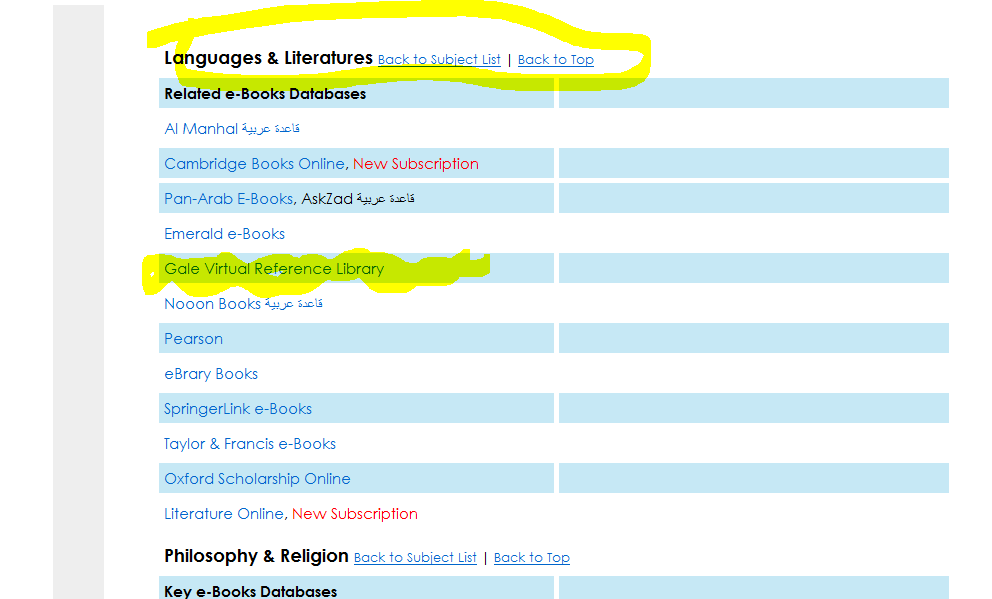This screenshot has width=992, height=599.
Task: Select the Related e-Books Databases header
Action: pos(265,94)
